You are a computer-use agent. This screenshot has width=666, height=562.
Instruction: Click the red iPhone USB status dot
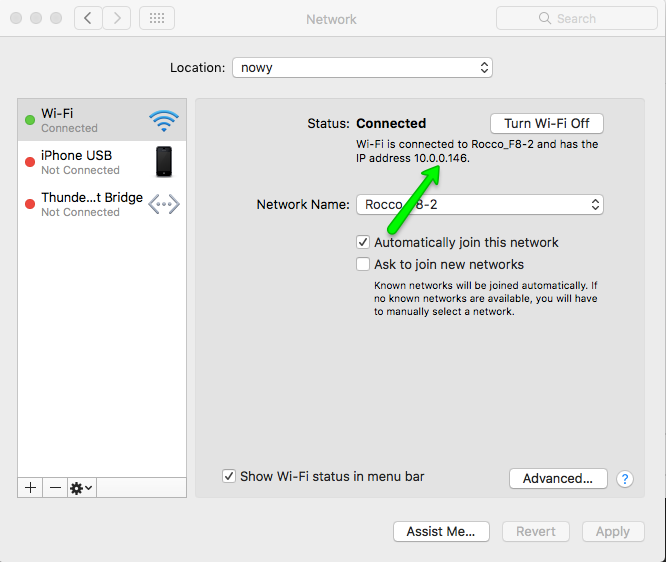[30, 162]
